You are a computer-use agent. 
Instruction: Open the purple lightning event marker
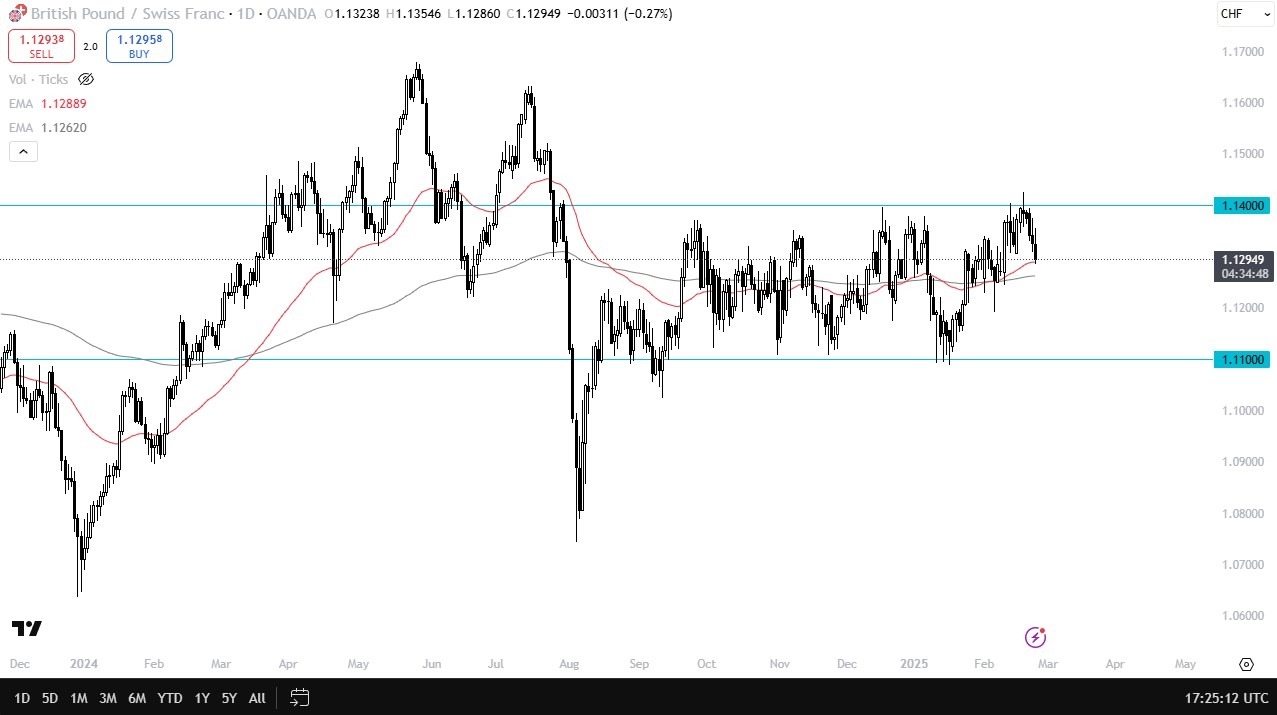coord(1036,637)
